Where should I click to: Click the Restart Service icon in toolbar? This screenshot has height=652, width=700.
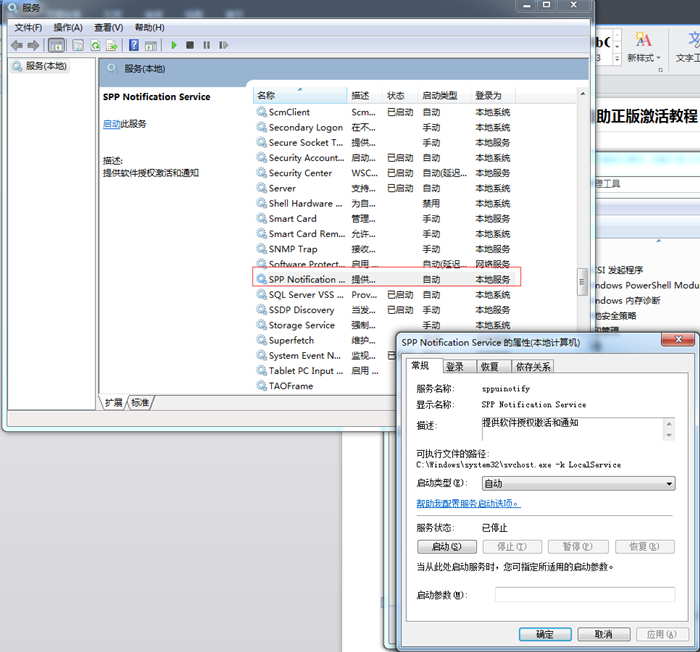(222, 45)
